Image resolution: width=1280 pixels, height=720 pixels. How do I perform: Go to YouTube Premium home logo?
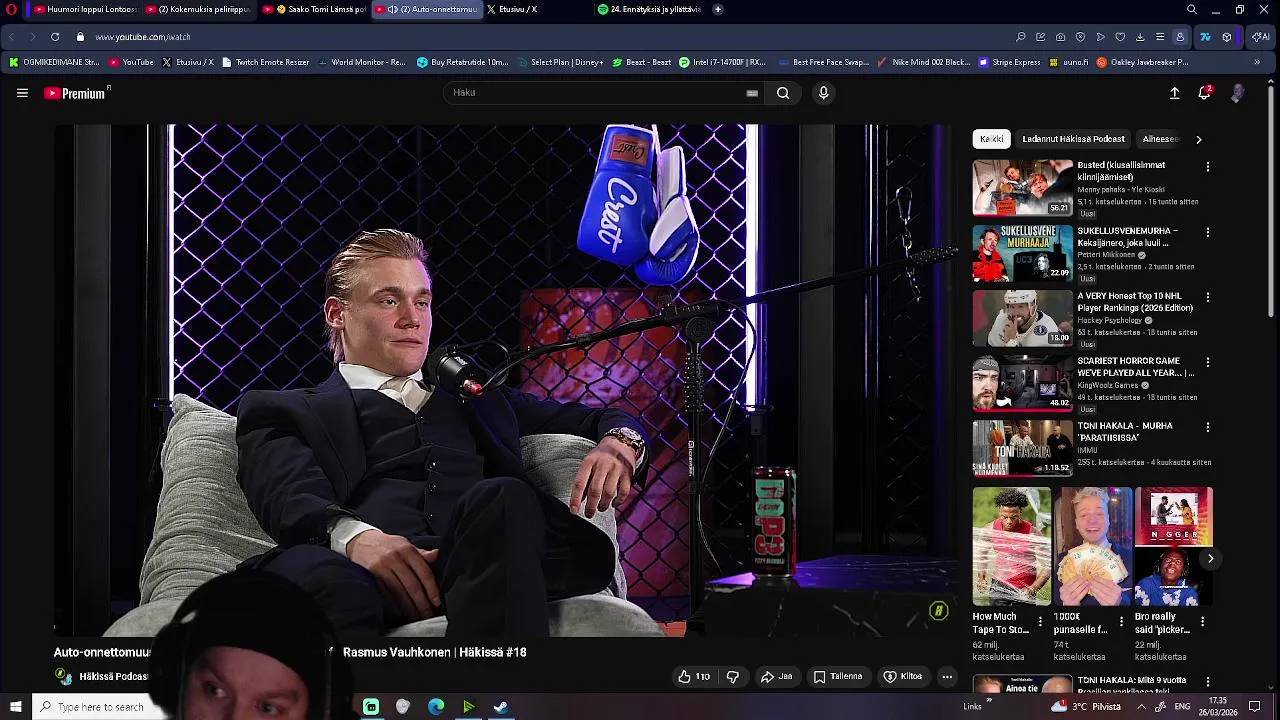[x=76, y=93]
